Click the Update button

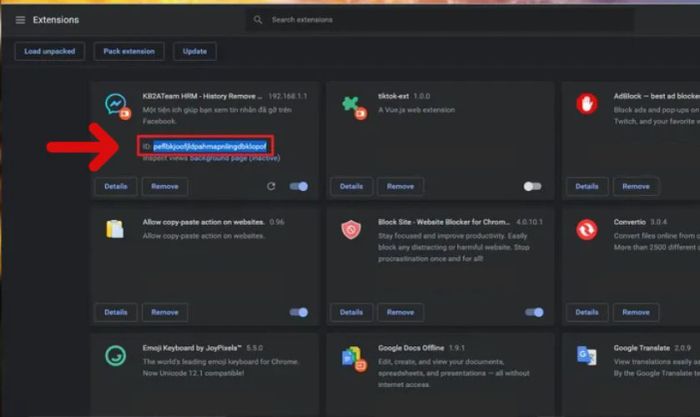[195, 51]
